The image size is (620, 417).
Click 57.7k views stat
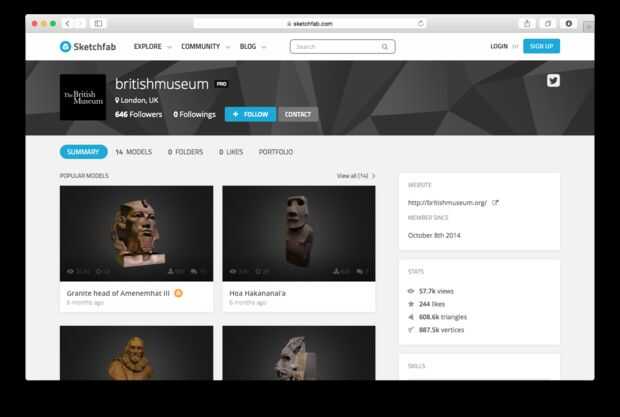tap(436, 291)
